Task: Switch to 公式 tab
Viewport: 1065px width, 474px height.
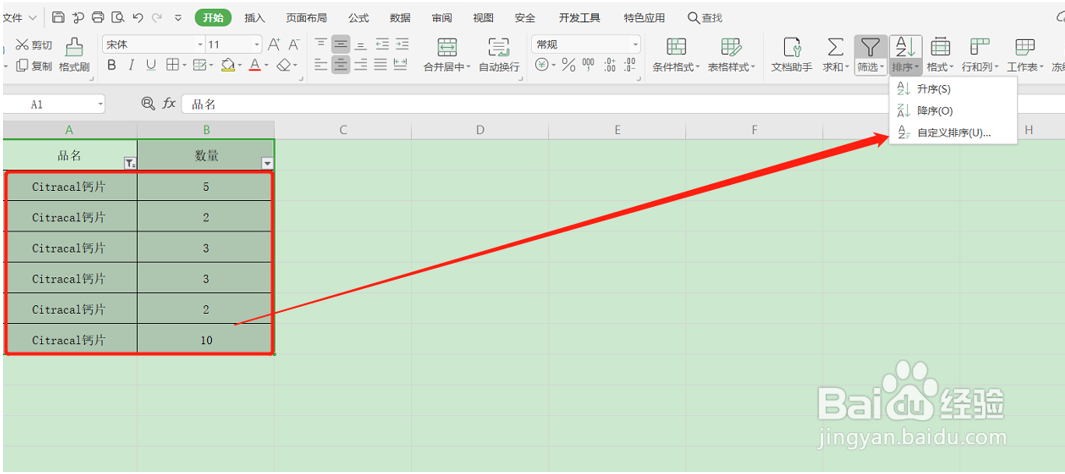Action: 359,18
